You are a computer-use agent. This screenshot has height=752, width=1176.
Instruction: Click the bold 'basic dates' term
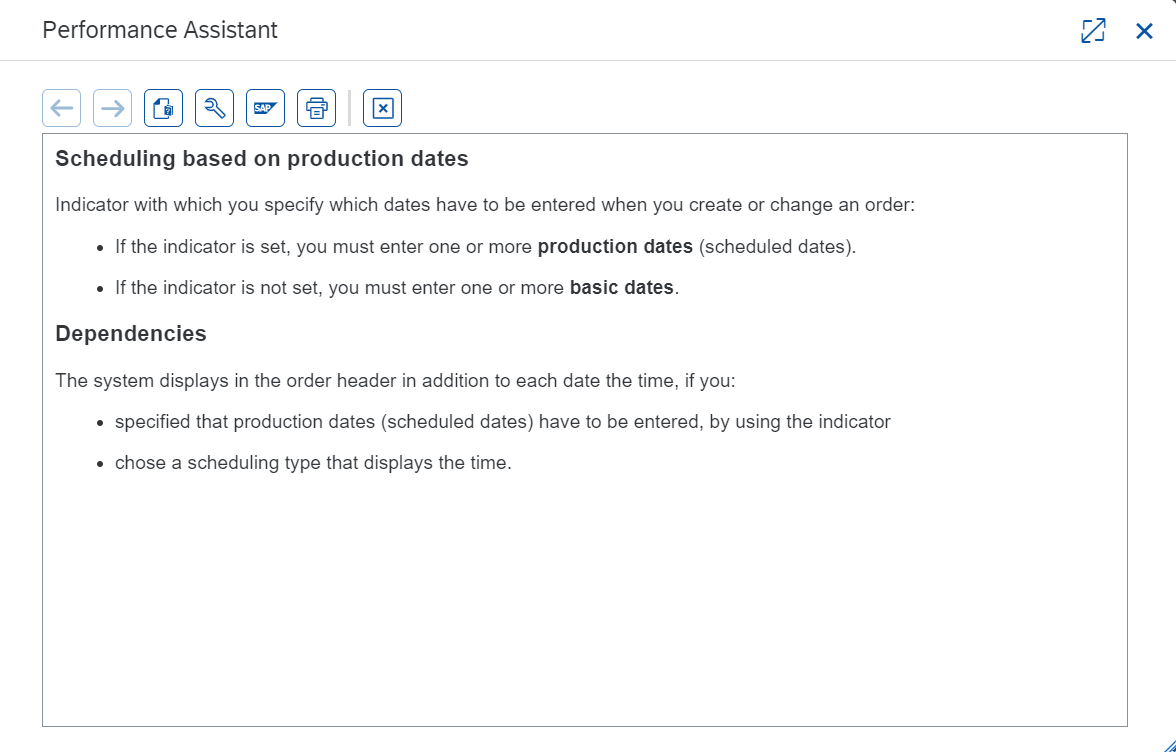pos(622,288)
